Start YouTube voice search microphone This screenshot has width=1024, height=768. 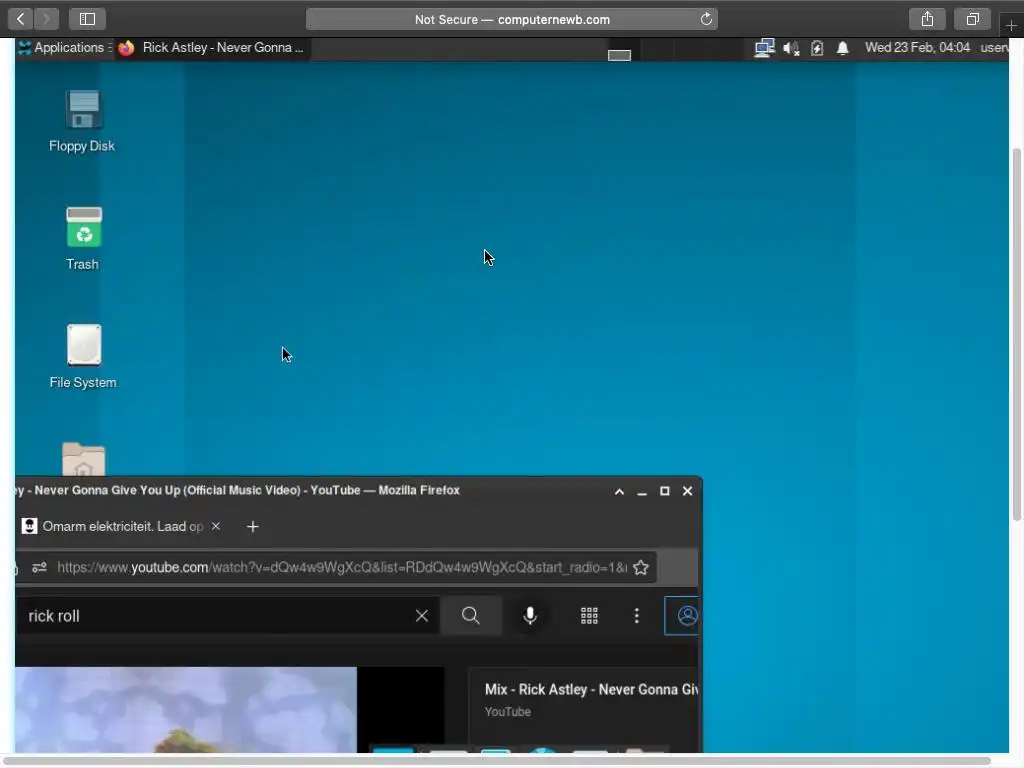[x=530, y=616]
